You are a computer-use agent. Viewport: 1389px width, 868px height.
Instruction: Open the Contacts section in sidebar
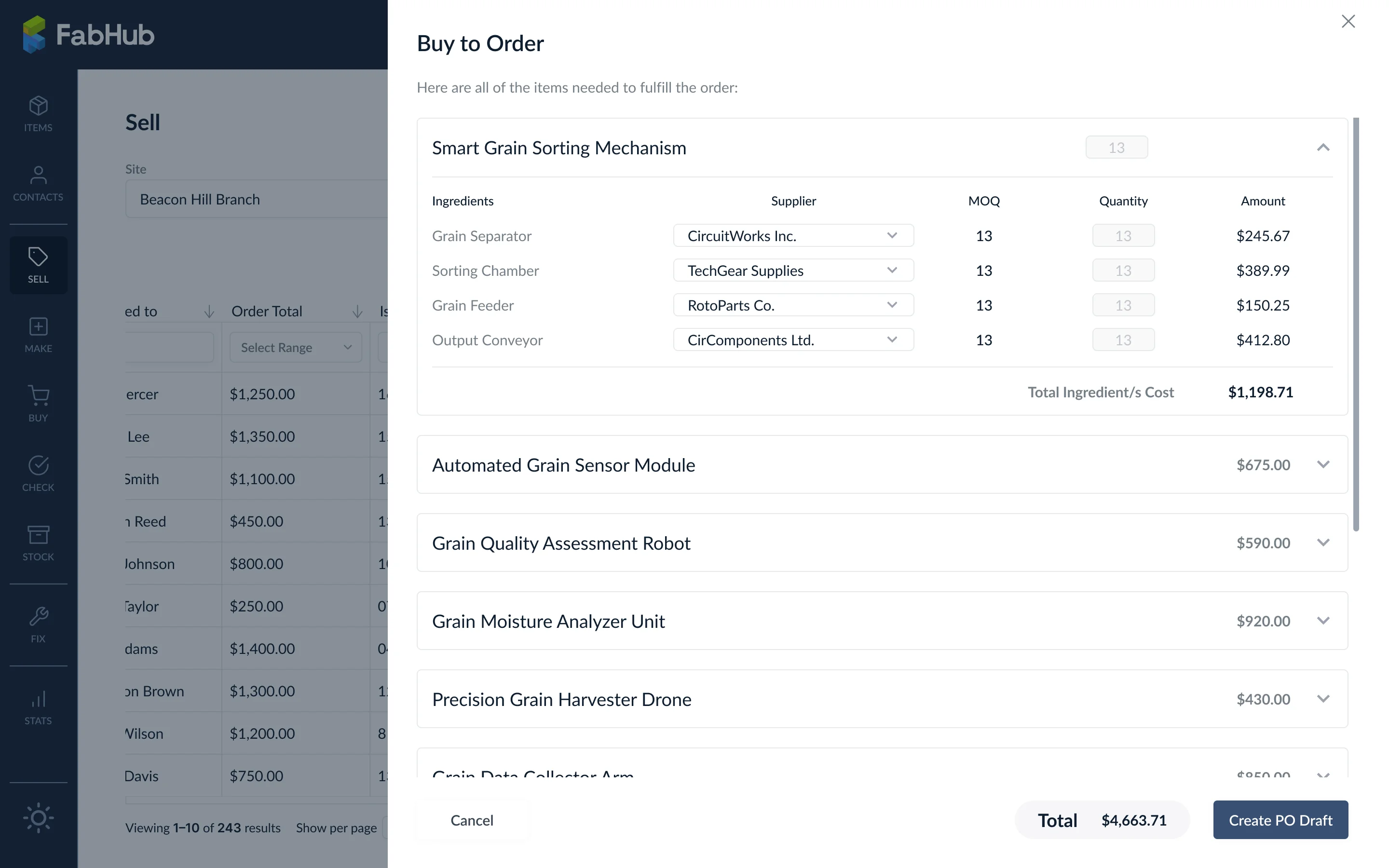(x=38, y=184)
